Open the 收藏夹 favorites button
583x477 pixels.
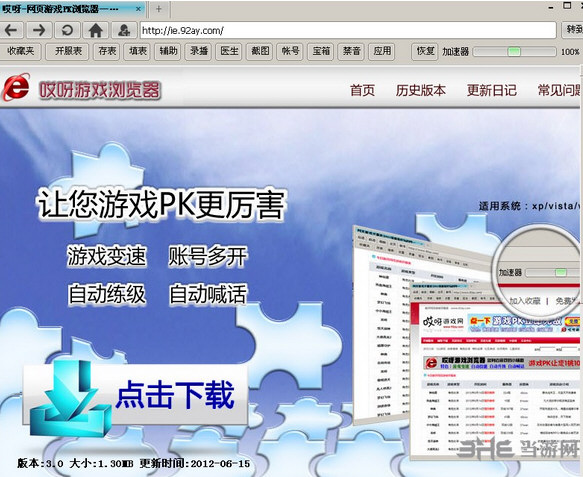[x=21, y=51]
